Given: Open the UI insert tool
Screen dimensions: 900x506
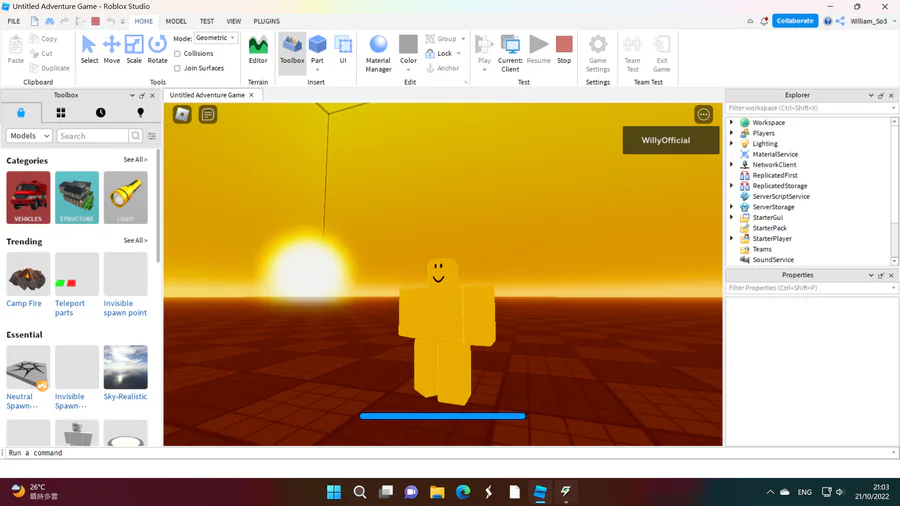Looking at the screenshot, I should click(x=343, y=49).
